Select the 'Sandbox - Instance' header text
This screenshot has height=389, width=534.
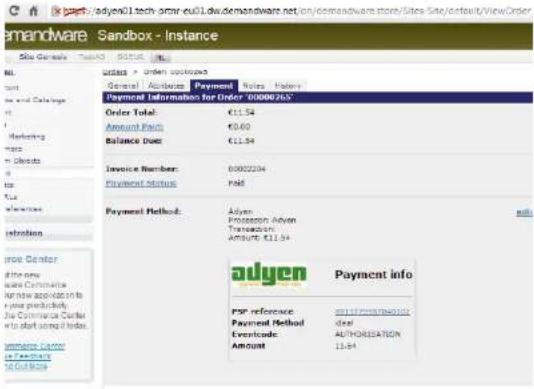click(158, 35)
